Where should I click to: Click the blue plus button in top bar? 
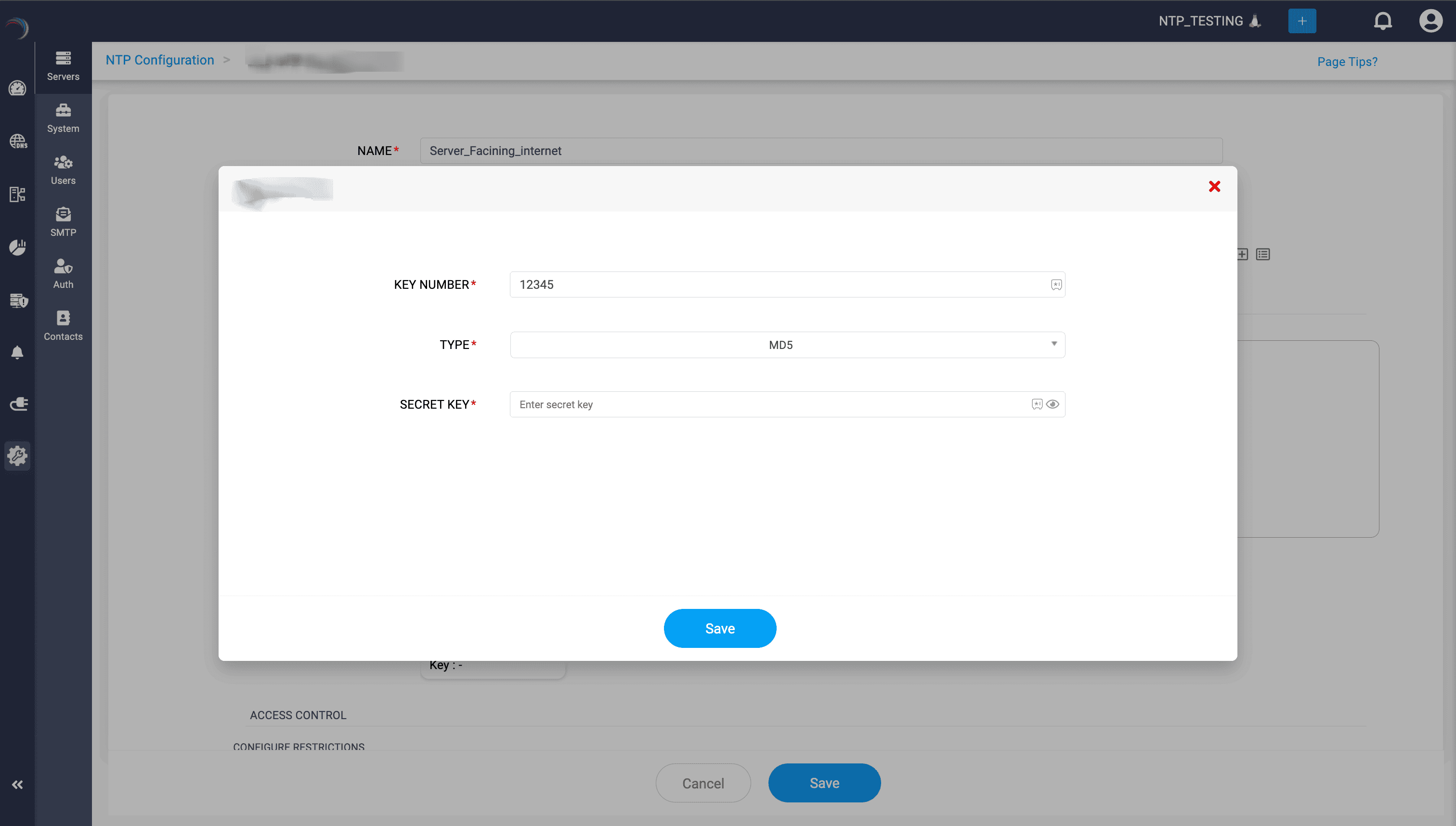[1302, 21]
